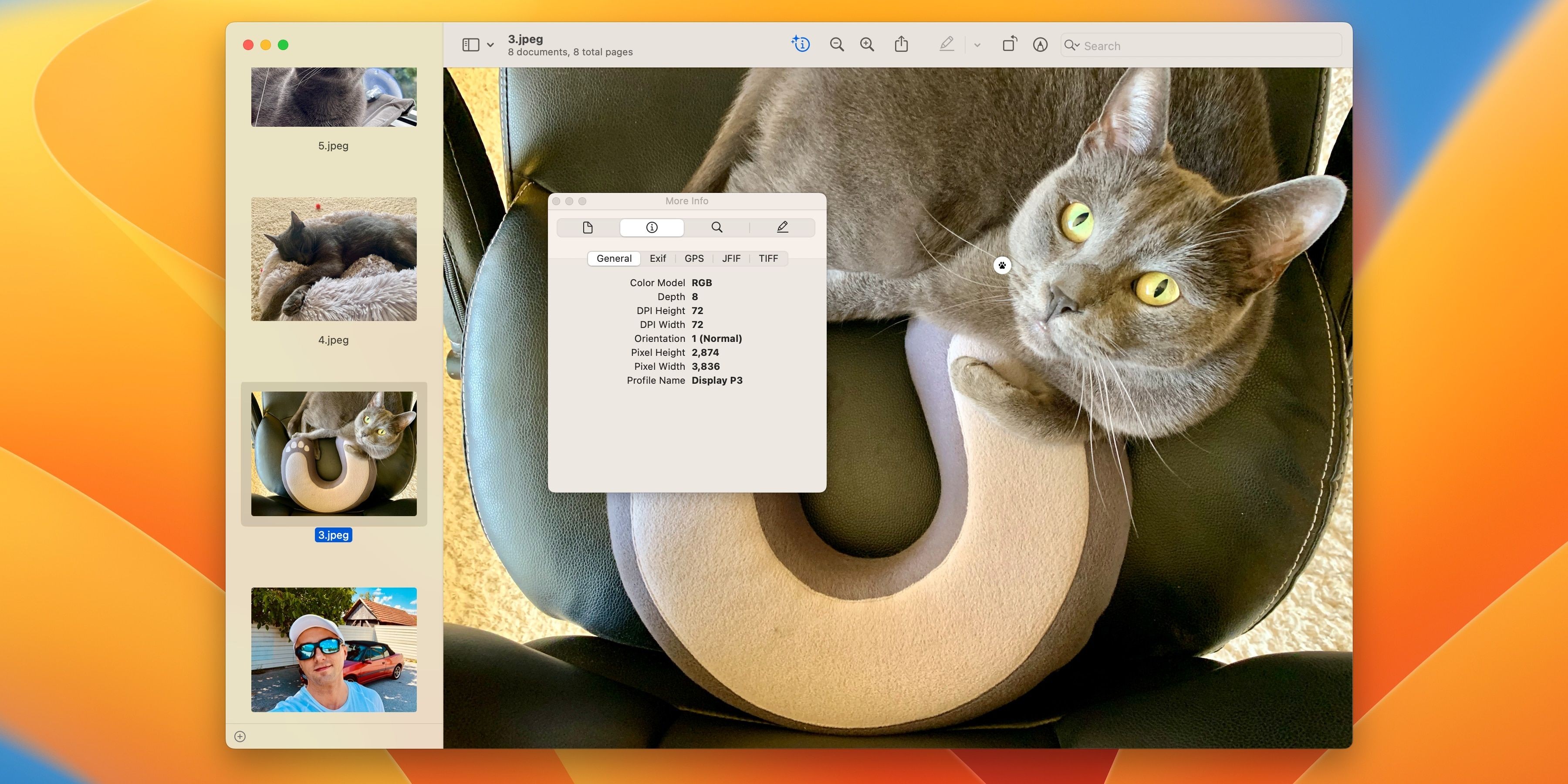Click the More Info panel title bar
Image resolution: width=1568 pixels, height=784 pixels.
point(686,202)
